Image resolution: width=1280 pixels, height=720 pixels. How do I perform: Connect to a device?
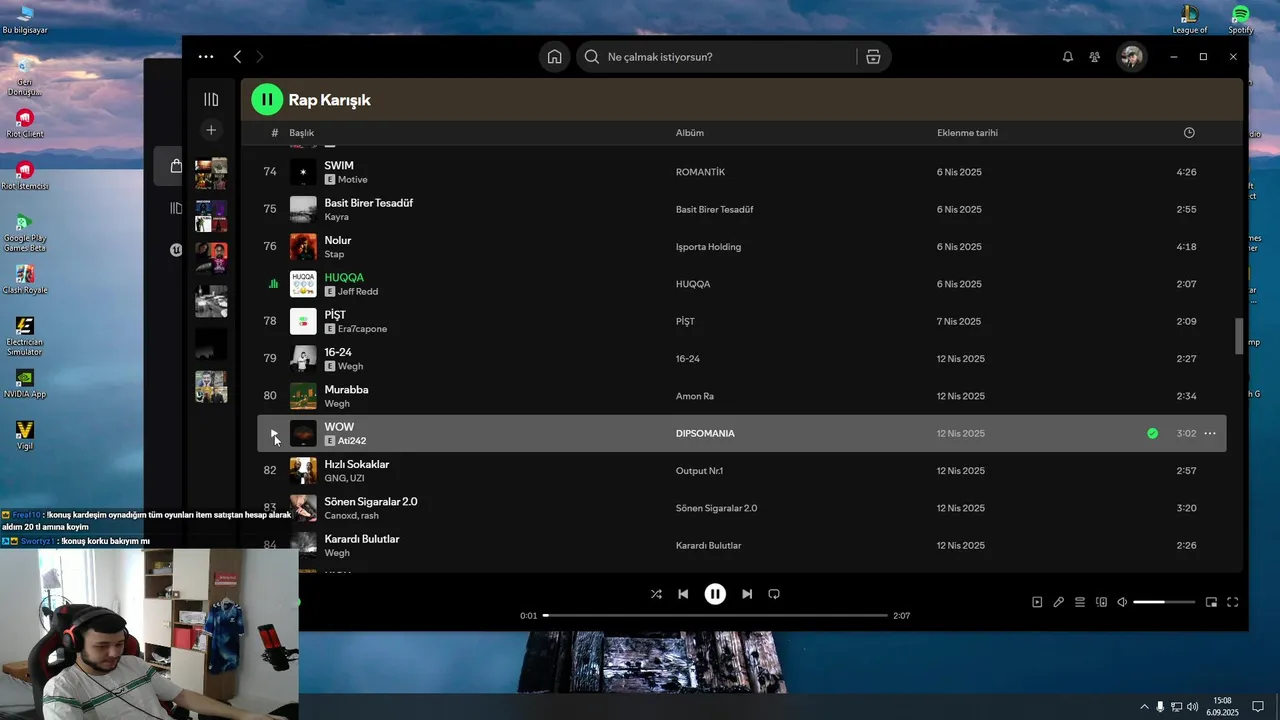tap(1101, 602)
